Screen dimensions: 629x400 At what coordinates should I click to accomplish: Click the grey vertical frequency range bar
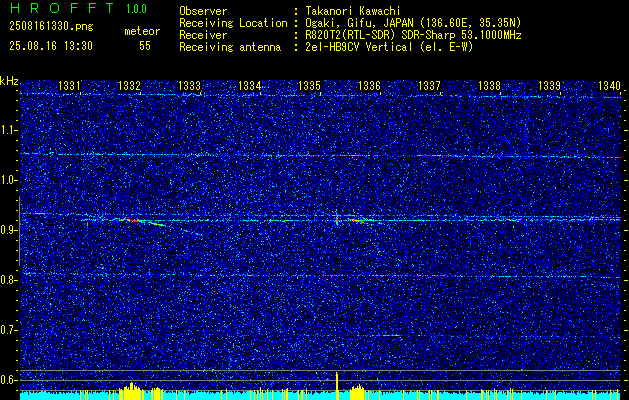(x=19, y=231)
